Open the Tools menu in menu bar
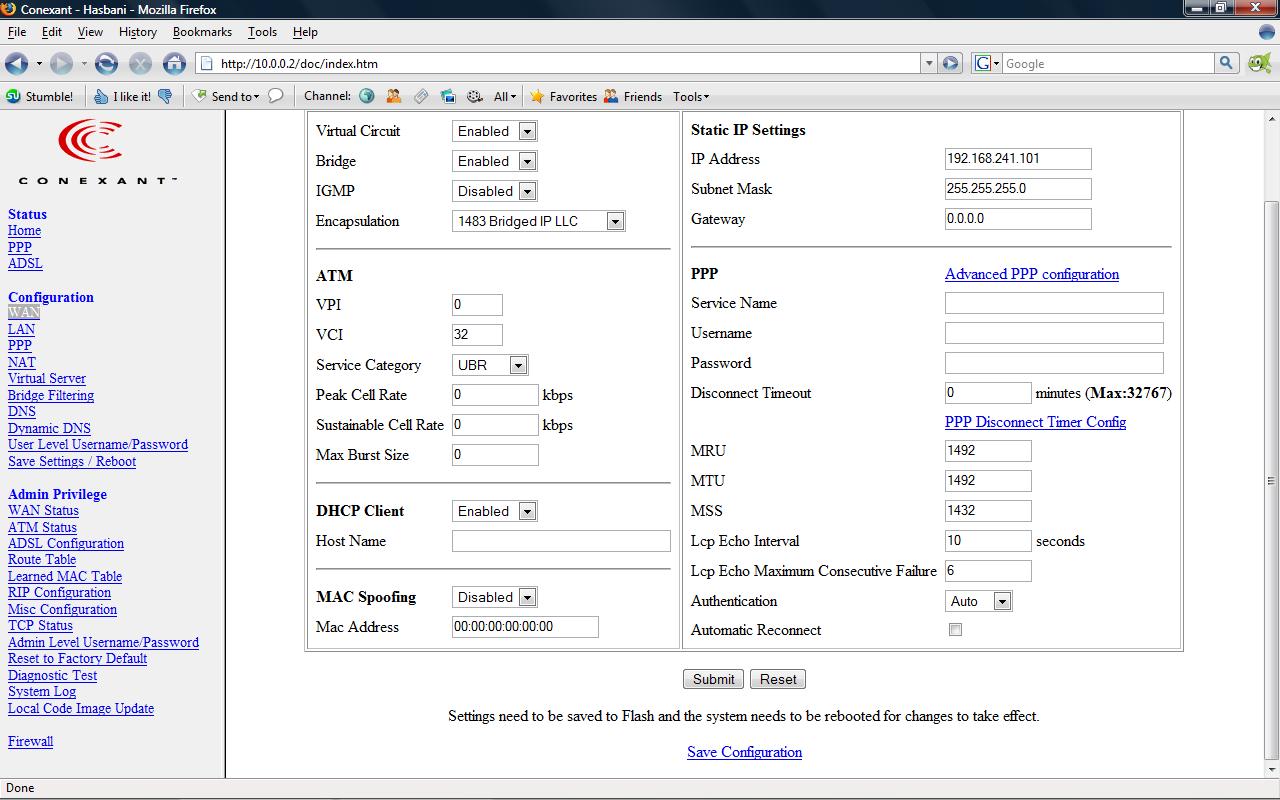The image size is (1280, 800). point(262,32)
